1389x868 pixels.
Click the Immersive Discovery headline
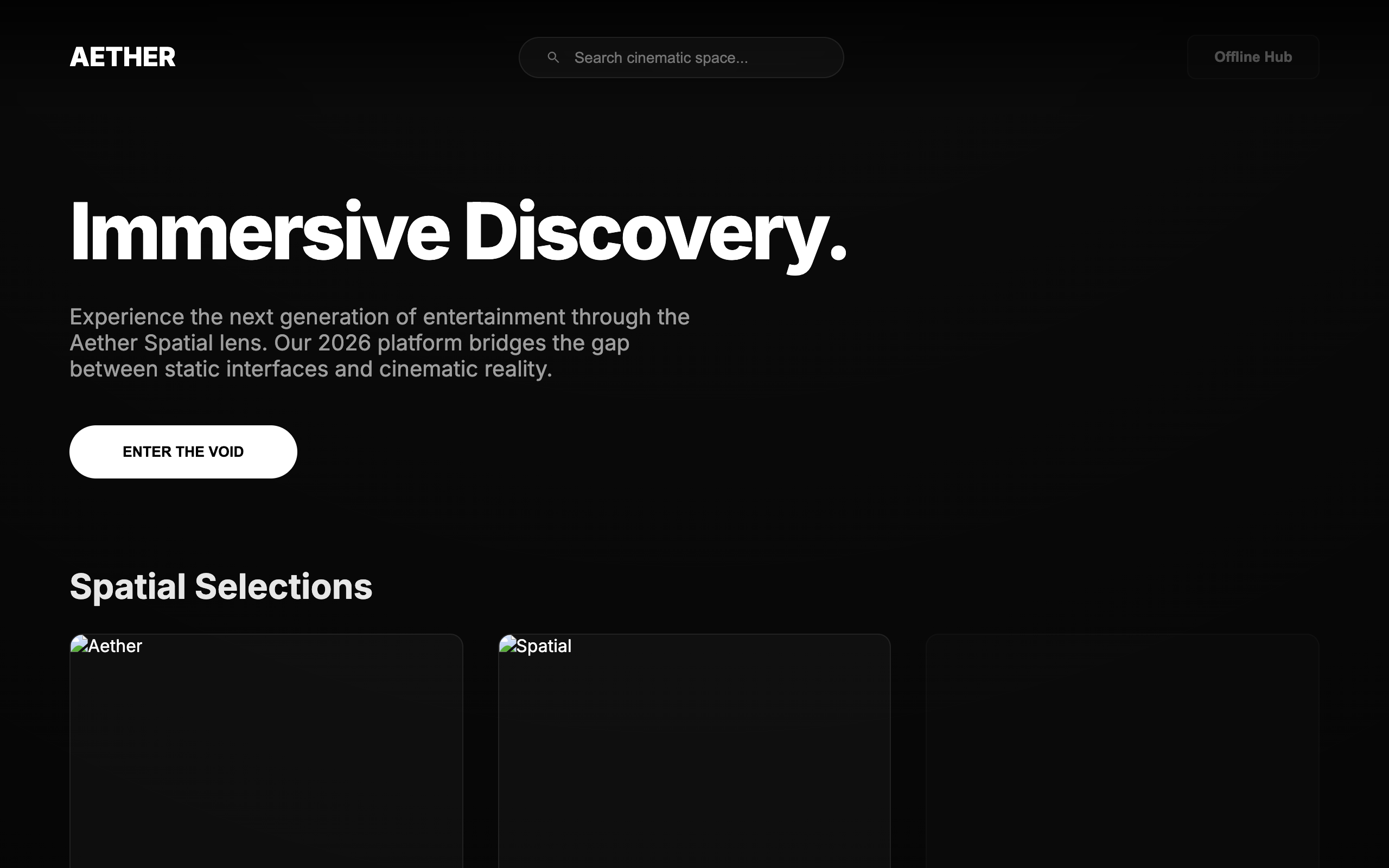point(458,233)
